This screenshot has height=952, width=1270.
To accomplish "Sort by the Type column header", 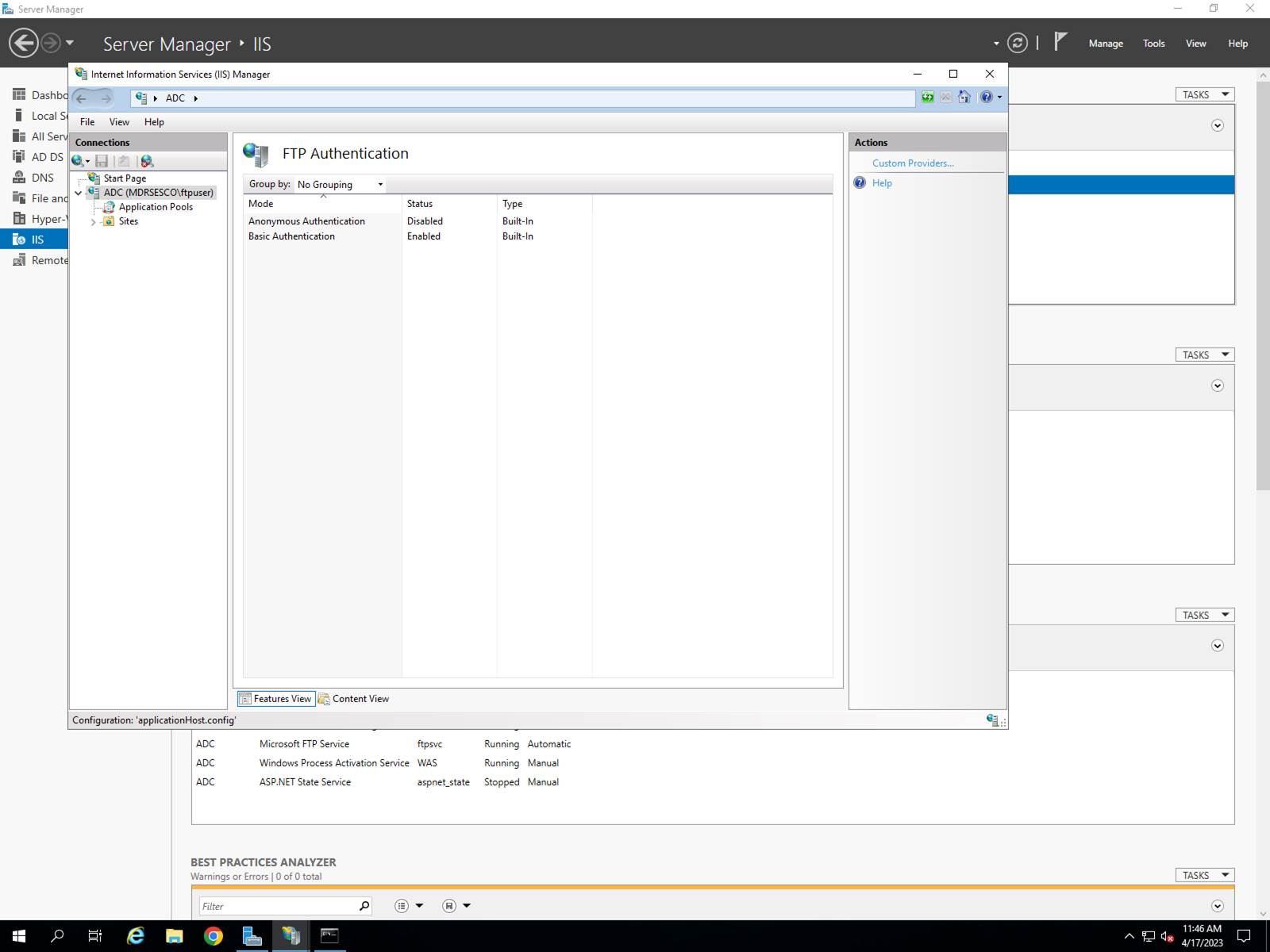I will (x=545, y=204).
